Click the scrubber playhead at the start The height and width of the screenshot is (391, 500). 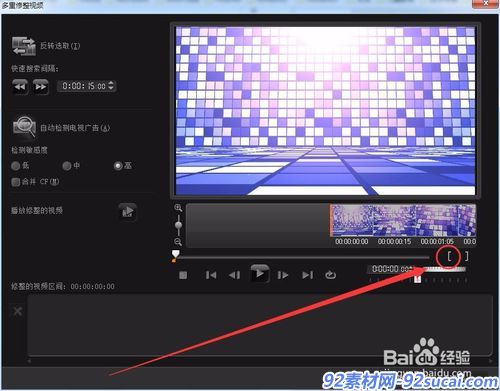point(175,255)
